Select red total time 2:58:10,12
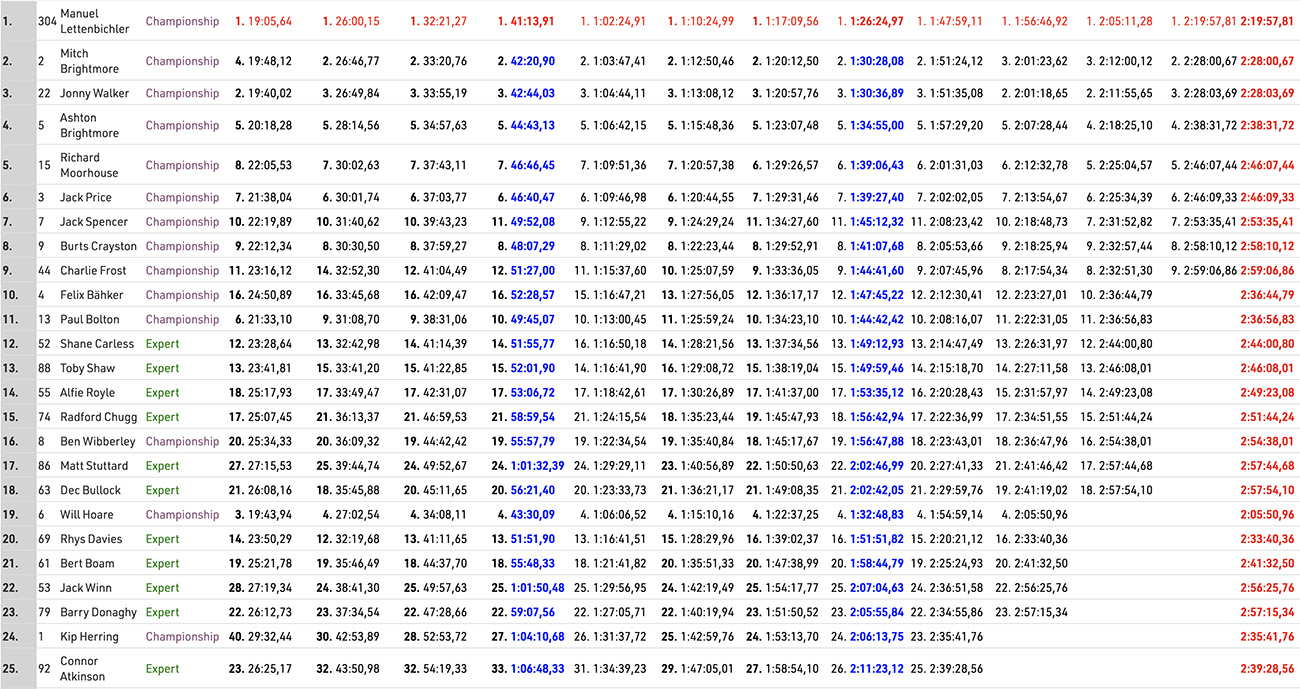Viewport: 1300px width, 689px height. pos(1266,246)
